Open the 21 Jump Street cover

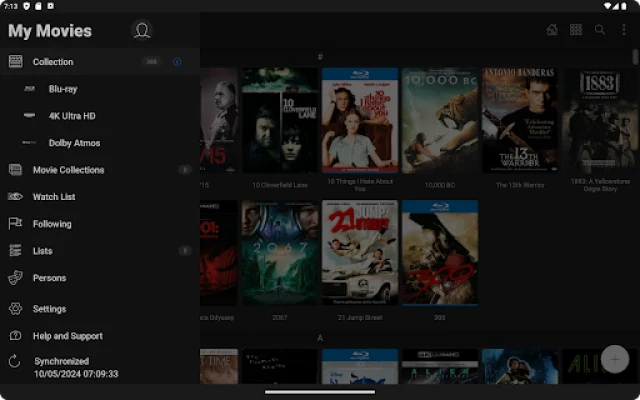[x=360, y=253]
